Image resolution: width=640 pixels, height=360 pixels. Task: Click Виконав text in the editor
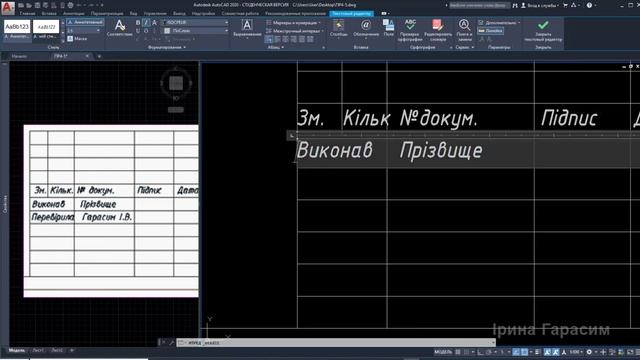tap(335, 150)
